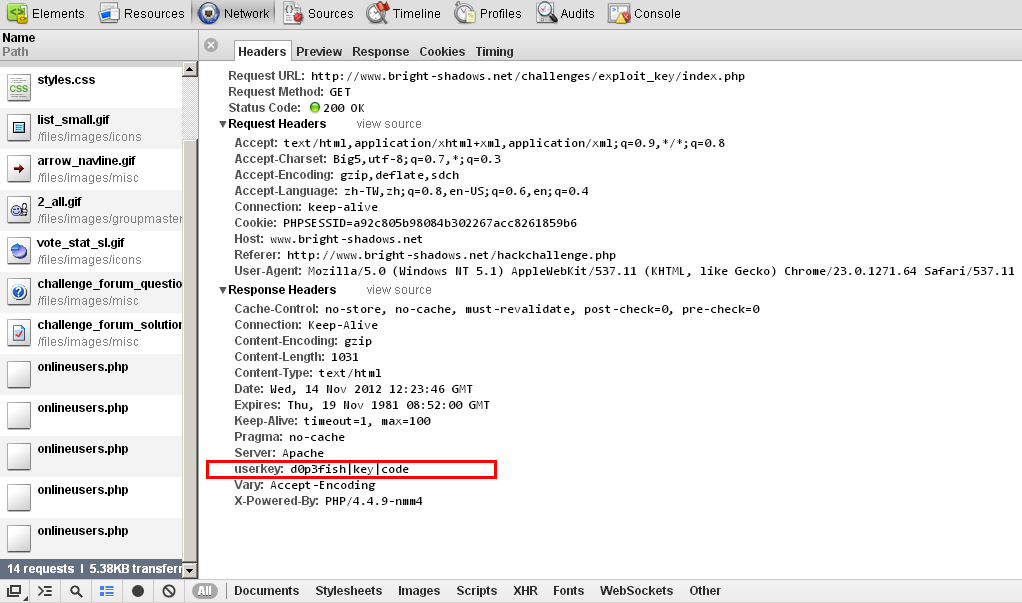Clear the network log with the no-entry icon

167,591
